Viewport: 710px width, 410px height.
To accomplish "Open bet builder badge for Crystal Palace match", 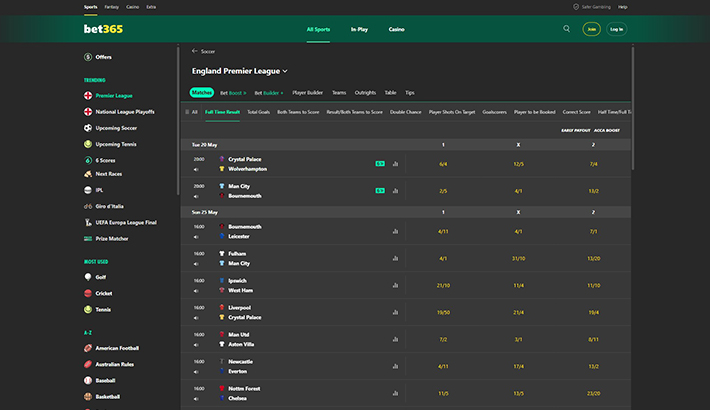I will (380, 164).
